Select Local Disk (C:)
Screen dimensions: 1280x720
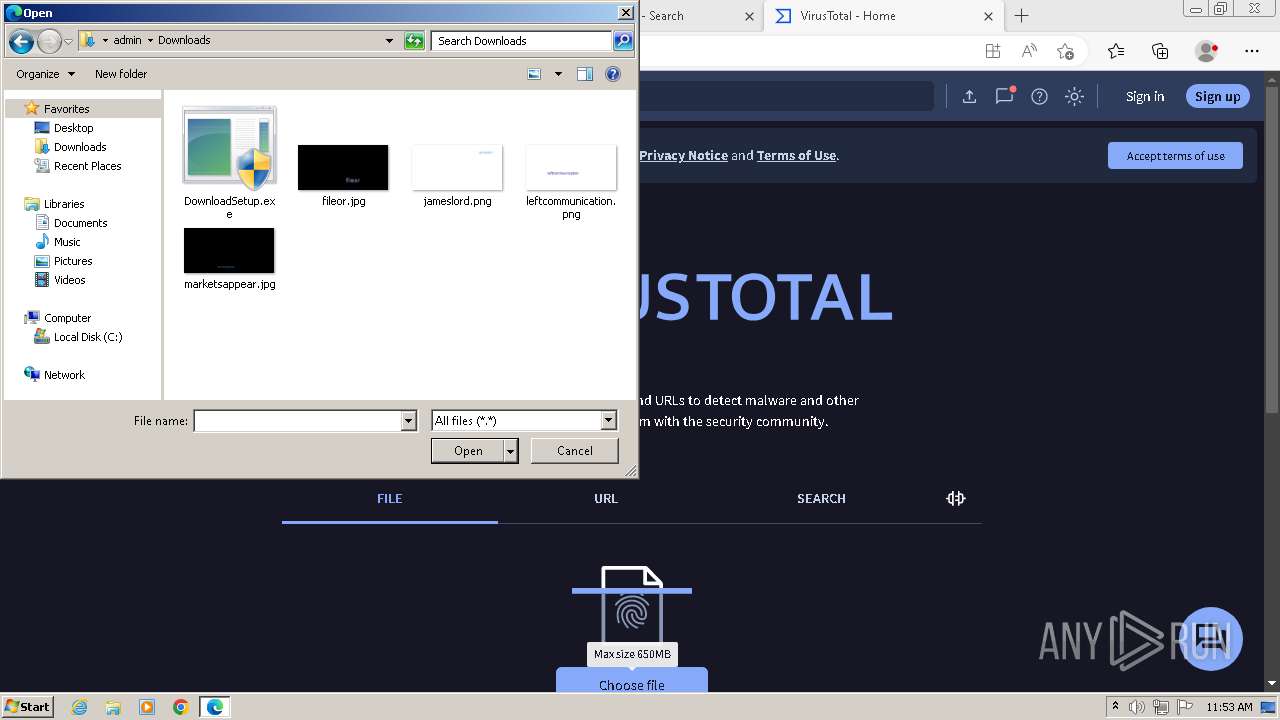(88, 337)
